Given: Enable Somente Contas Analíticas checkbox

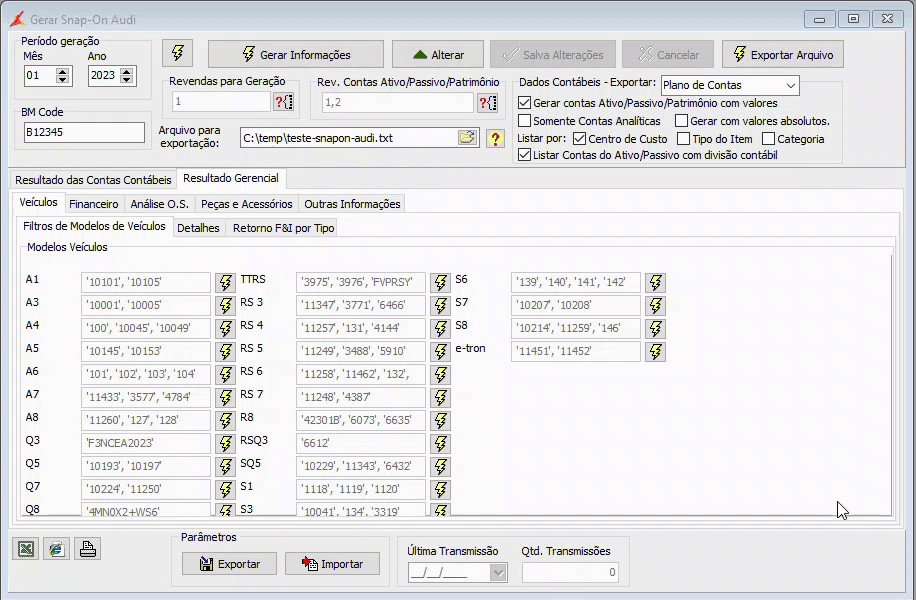Looking at the screenshot, I should [524, 121].
